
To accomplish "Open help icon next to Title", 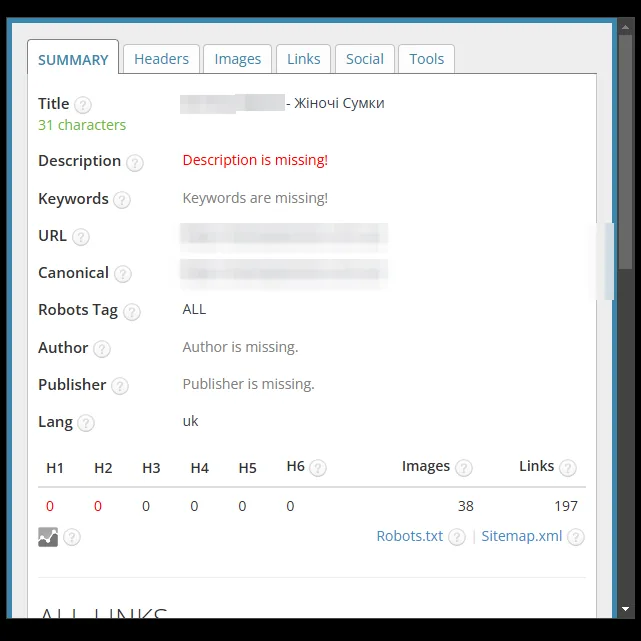I will pos(83,105).
